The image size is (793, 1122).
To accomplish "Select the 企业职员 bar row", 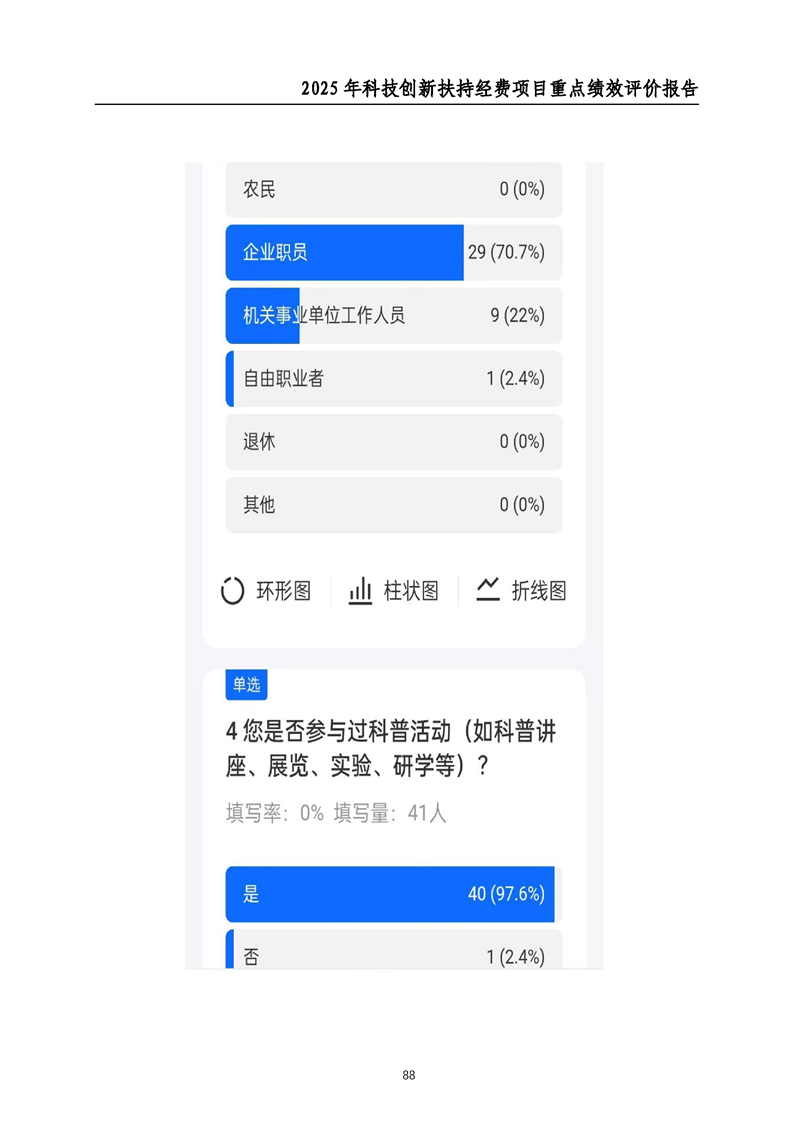I will pos(394,253).
